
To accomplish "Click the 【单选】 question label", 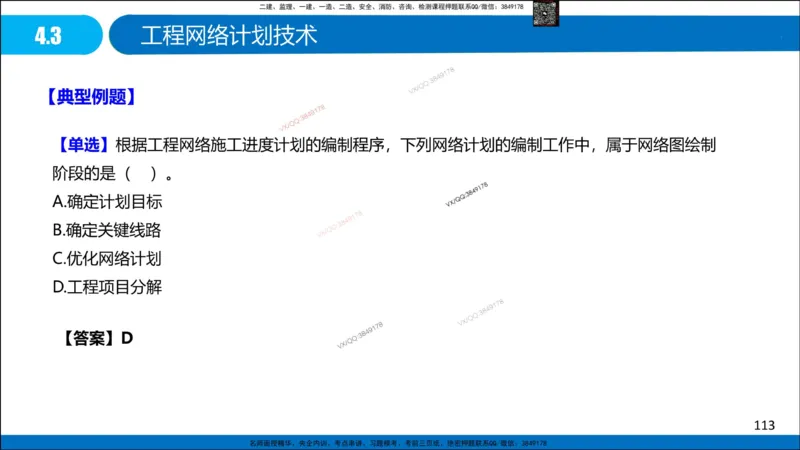I will click(x=83, y=145).
